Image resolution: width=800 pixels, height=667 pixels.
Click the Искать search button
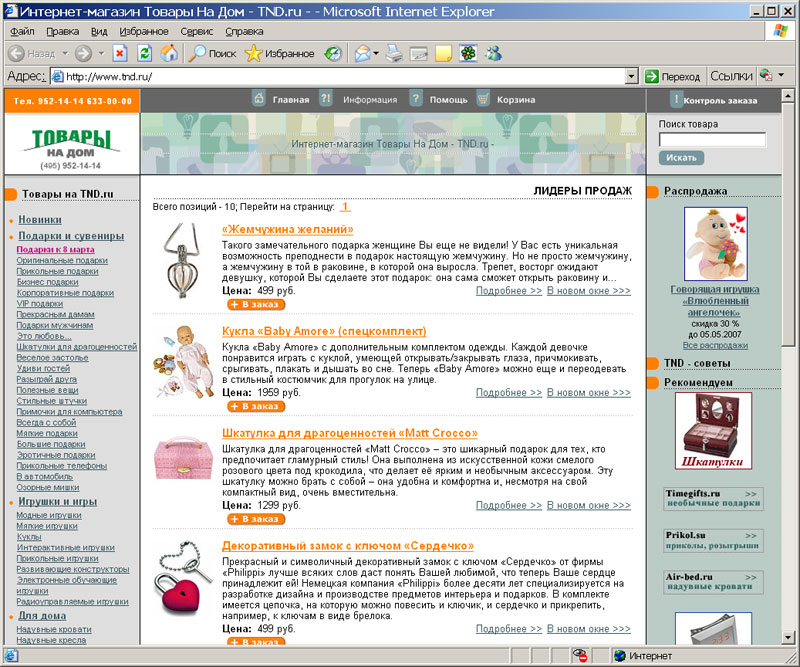click(x=681, y=158)
